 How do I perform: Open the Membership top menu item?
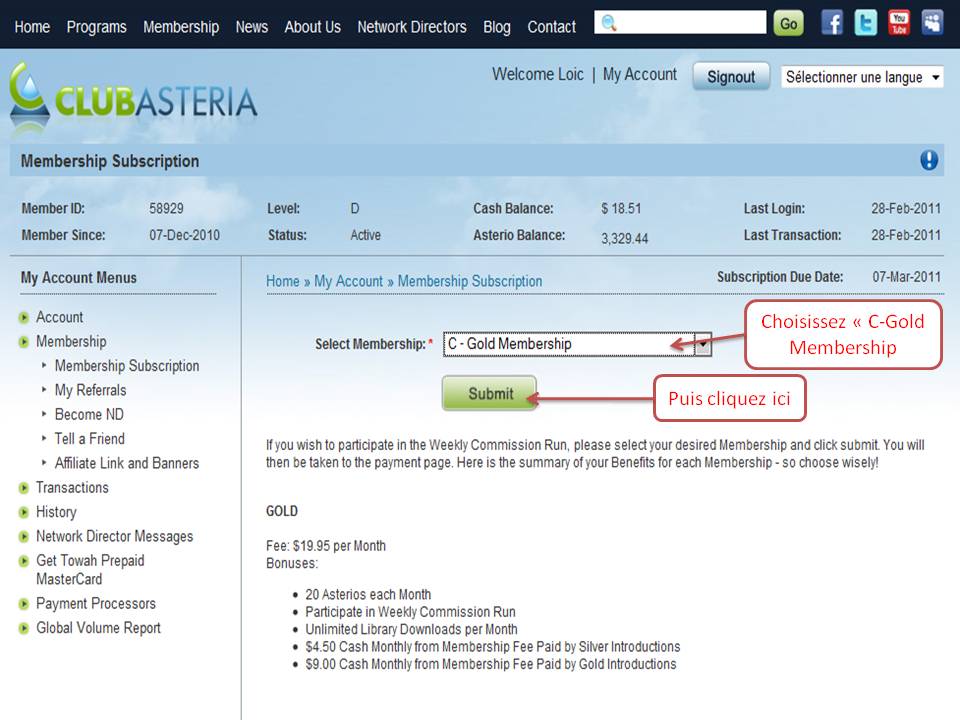point(181,27)
